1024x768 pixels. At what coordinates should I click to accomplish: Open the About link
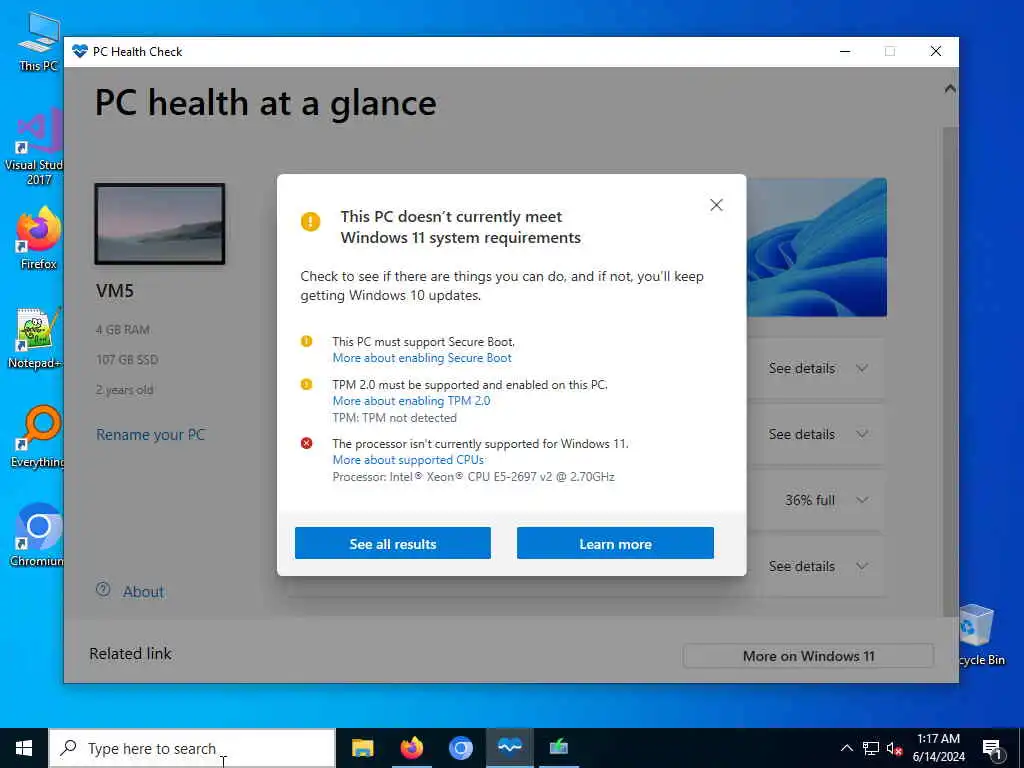pyautogui.click(x=144, y=592)
